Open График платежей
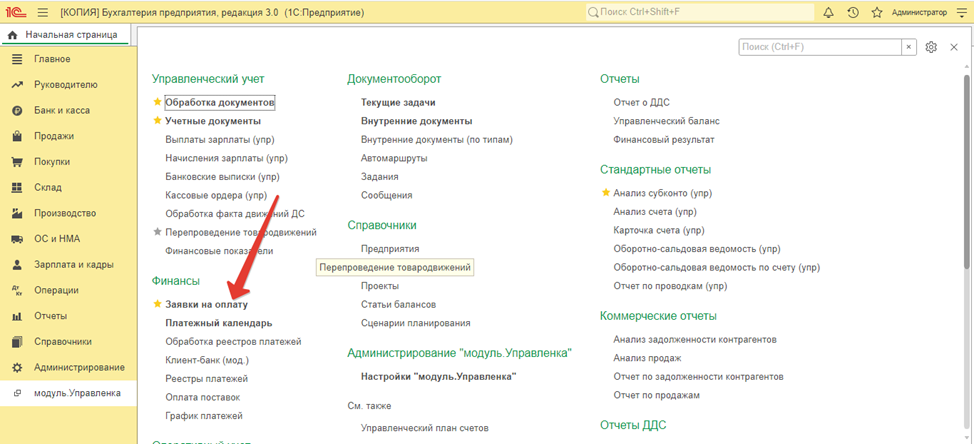This screenshot has height=444, width=974. [x=204, y=415]
